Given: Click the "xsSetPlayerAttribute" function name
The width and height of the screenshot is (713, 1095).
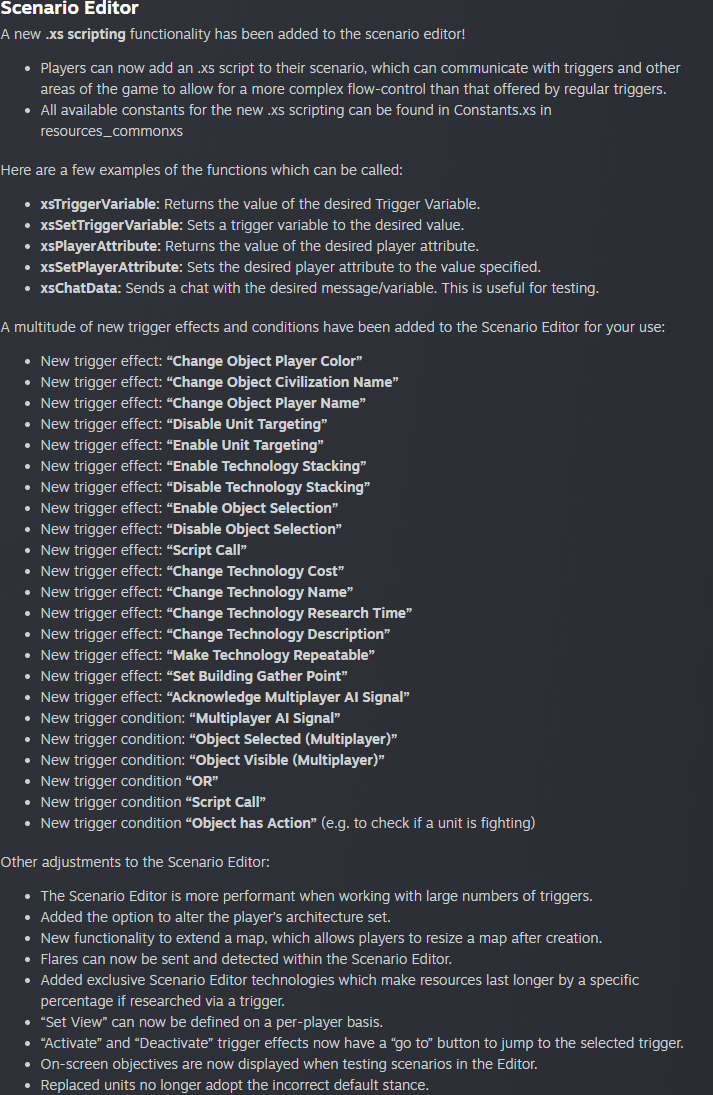Looking at the screenshot, I should pyautogui.click(x=111, y=266).
